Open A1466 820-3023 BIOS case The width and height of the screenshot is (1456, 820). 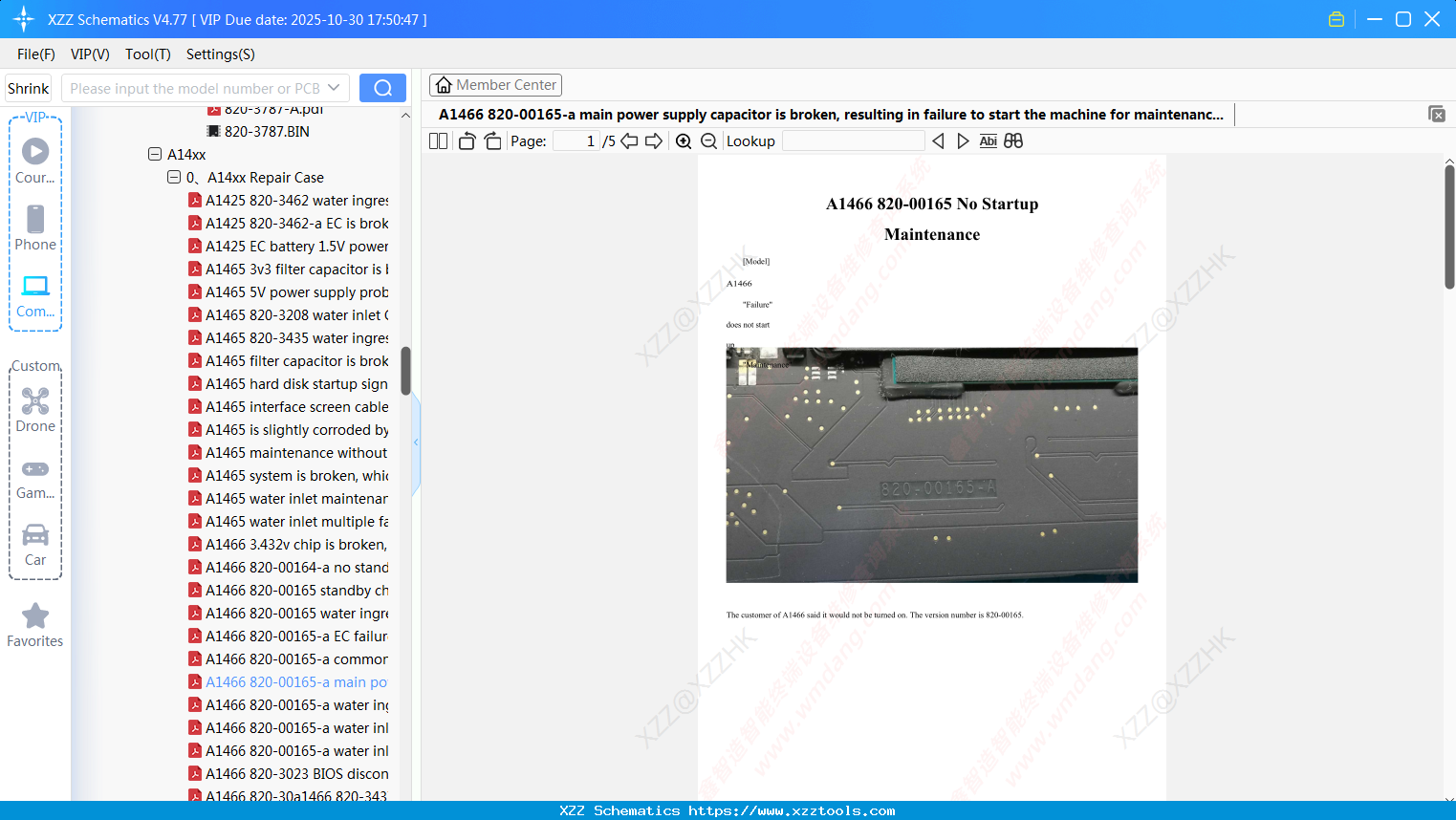pos(289,773)
